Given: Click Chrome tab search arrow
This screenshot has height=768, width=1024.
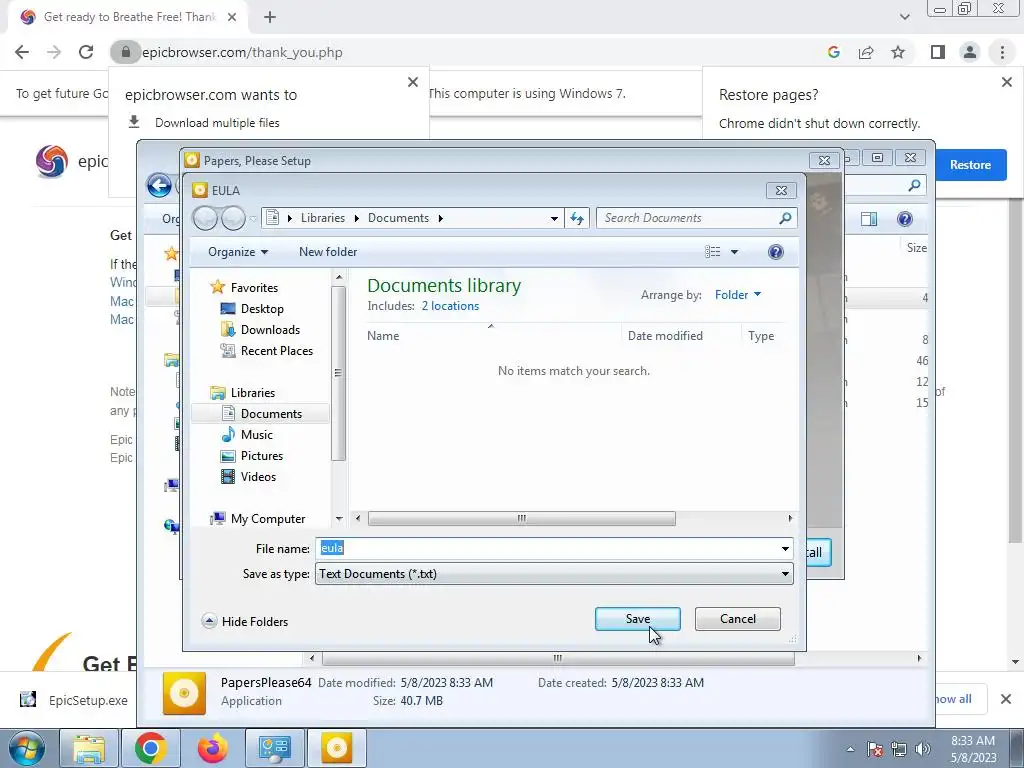Looking at the screenshot, I should point(904,18).
